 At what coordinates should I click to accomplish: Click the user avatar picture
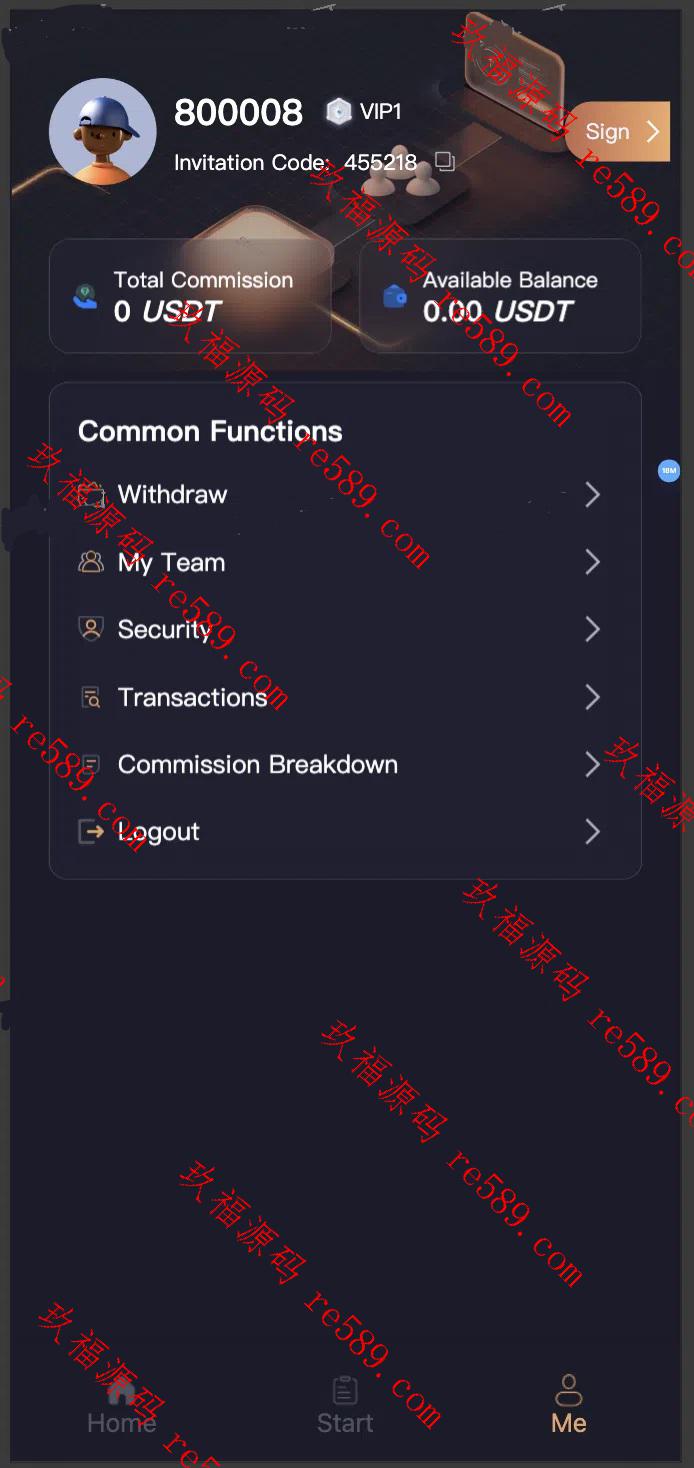(103, 132)
